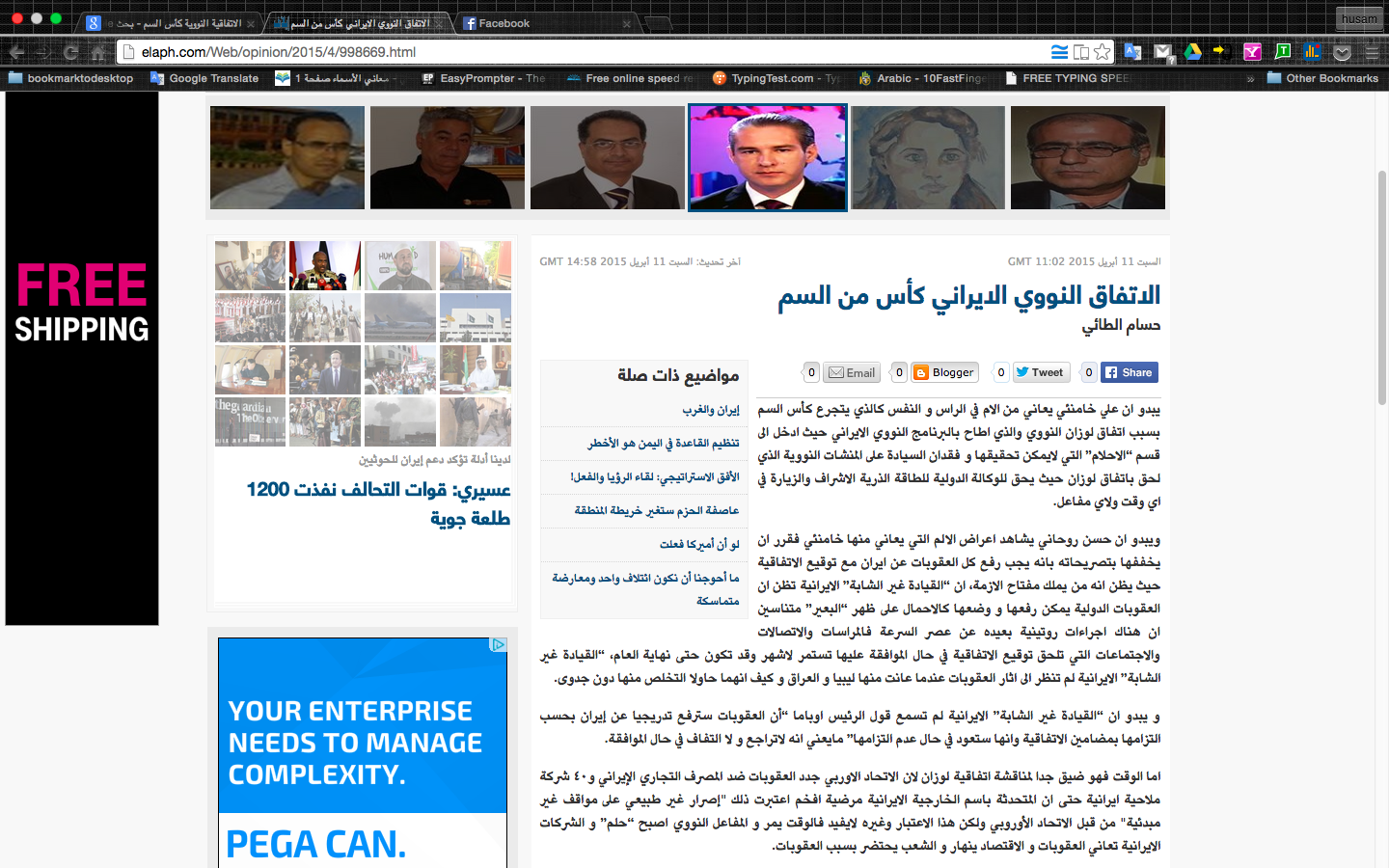Click the vertical page scrollbar
The height and width of the screenshot is (868, 1389).
pyautogui.click(x=1382, y=287)
